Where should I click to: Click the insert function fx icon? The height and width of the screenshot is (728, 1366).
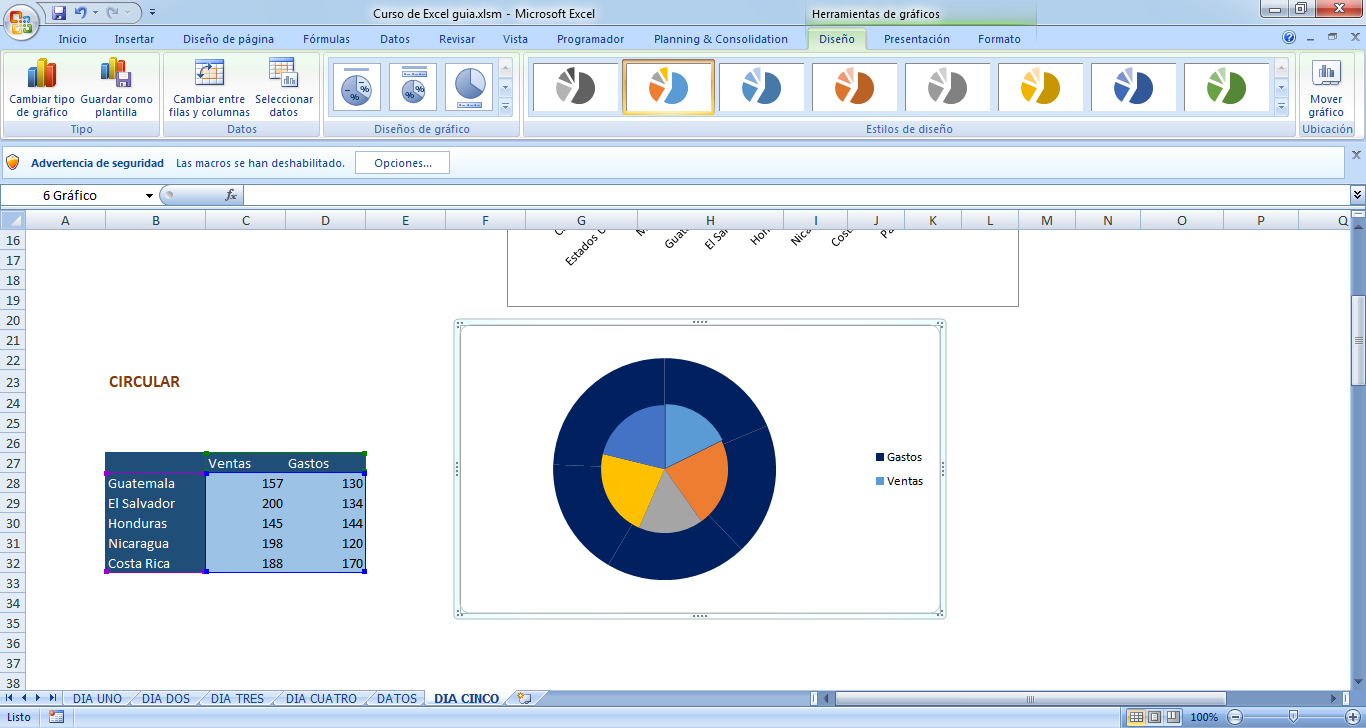(x=231, y=195)
